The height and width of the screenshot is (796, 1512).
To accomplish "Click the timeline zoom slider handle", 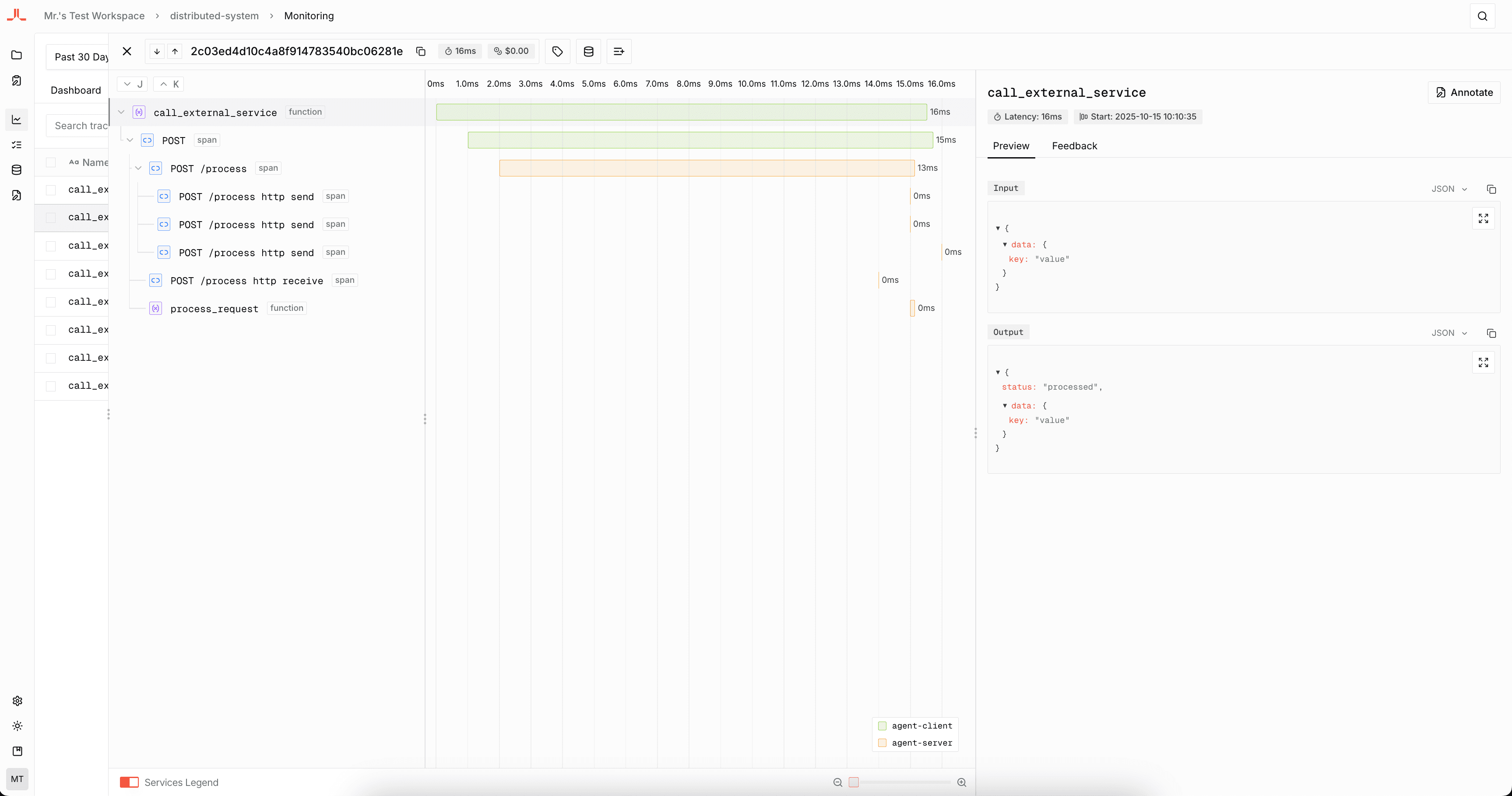I will point(854,782).
